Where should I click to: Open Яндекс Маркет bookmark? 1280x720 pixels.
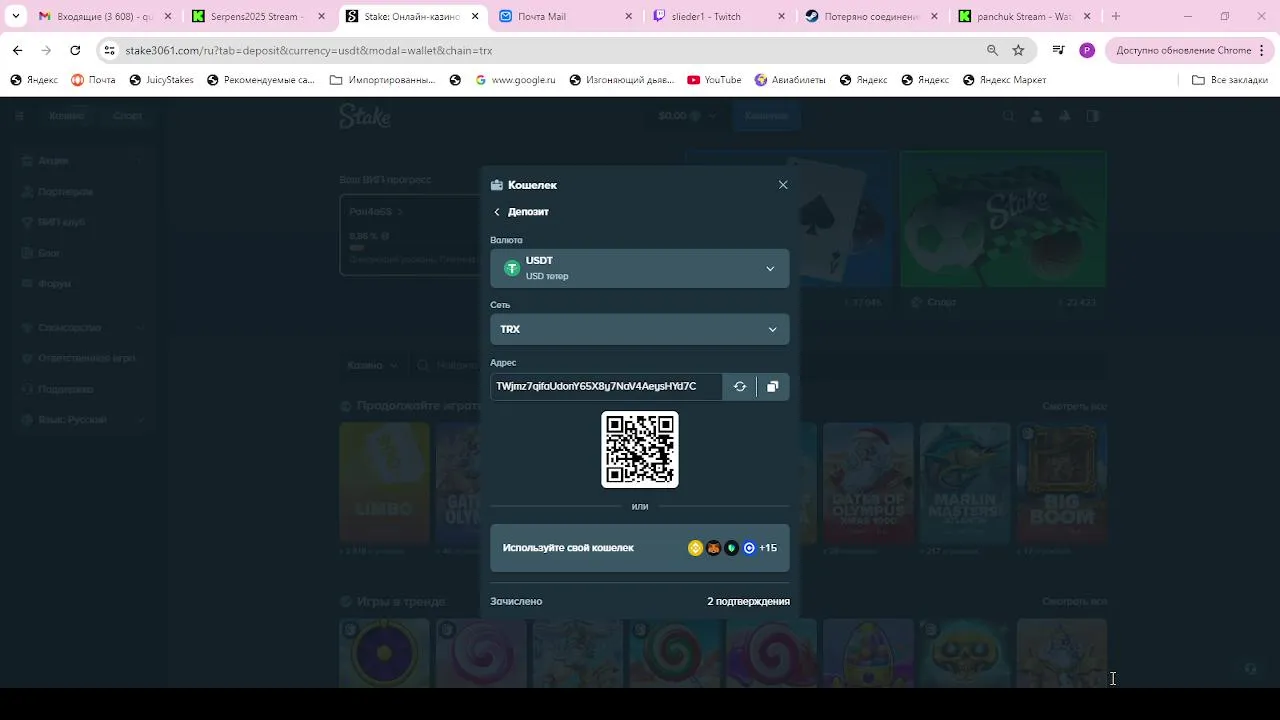pyautogui.click(x=1004, y=80)
